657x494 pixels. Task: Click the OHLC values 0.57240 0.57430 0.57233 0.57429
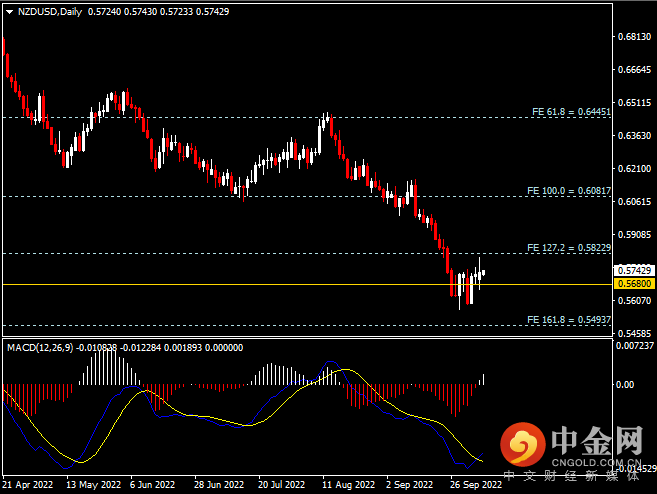tap(158, 12)
